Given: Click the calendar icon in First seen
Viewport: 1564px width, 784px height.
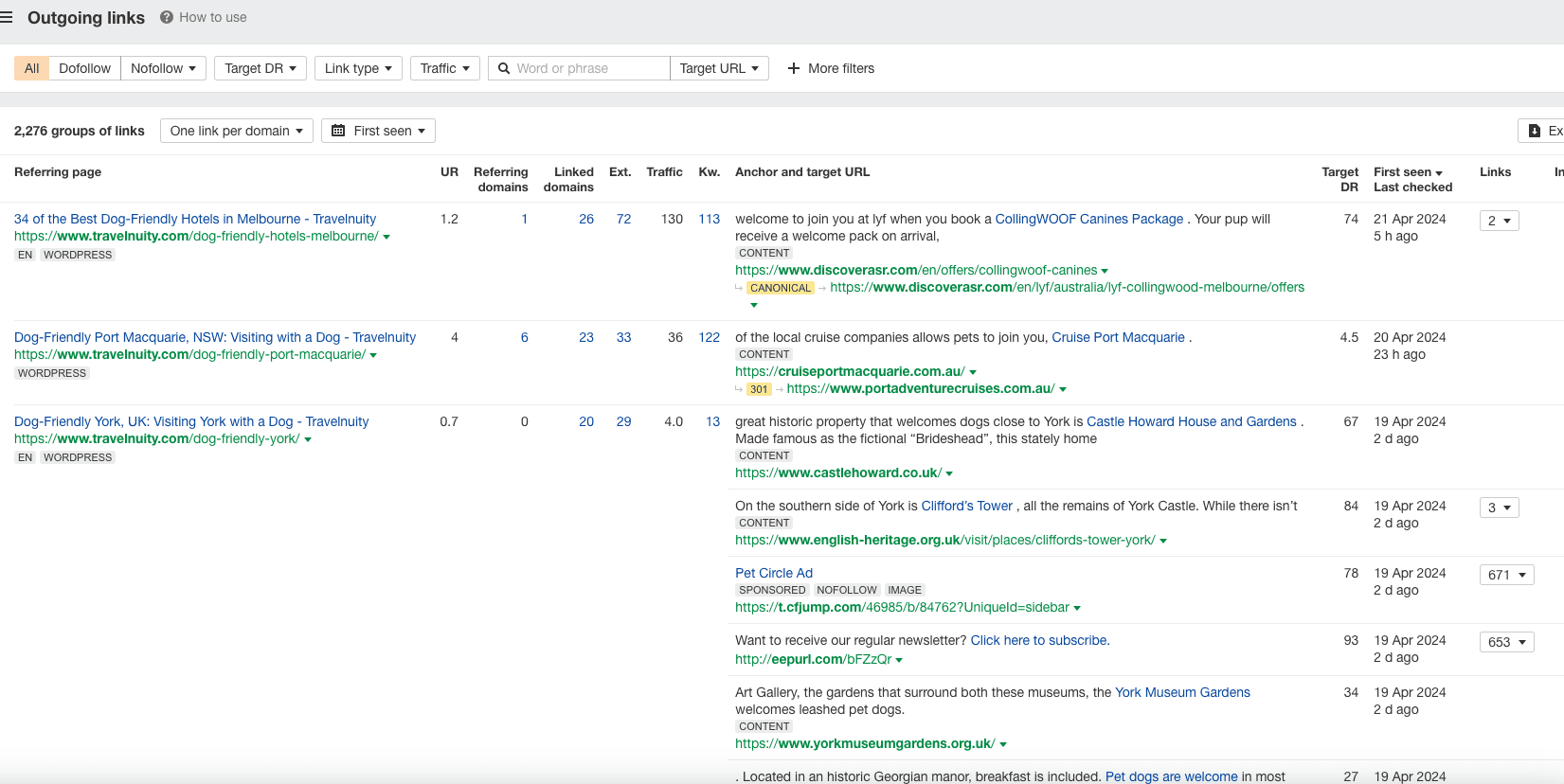Looking at the screenshot, I should (338, 131).
